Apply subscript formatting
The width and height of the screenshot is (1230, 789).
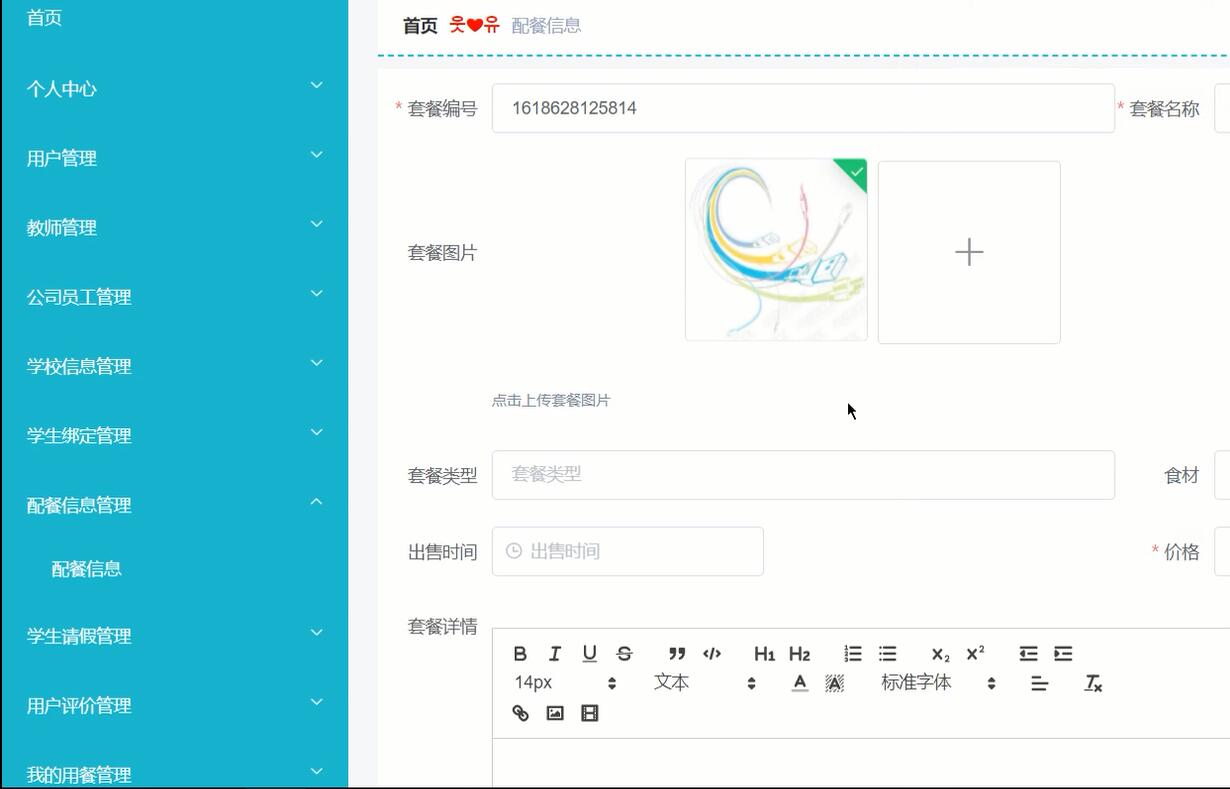940,654
